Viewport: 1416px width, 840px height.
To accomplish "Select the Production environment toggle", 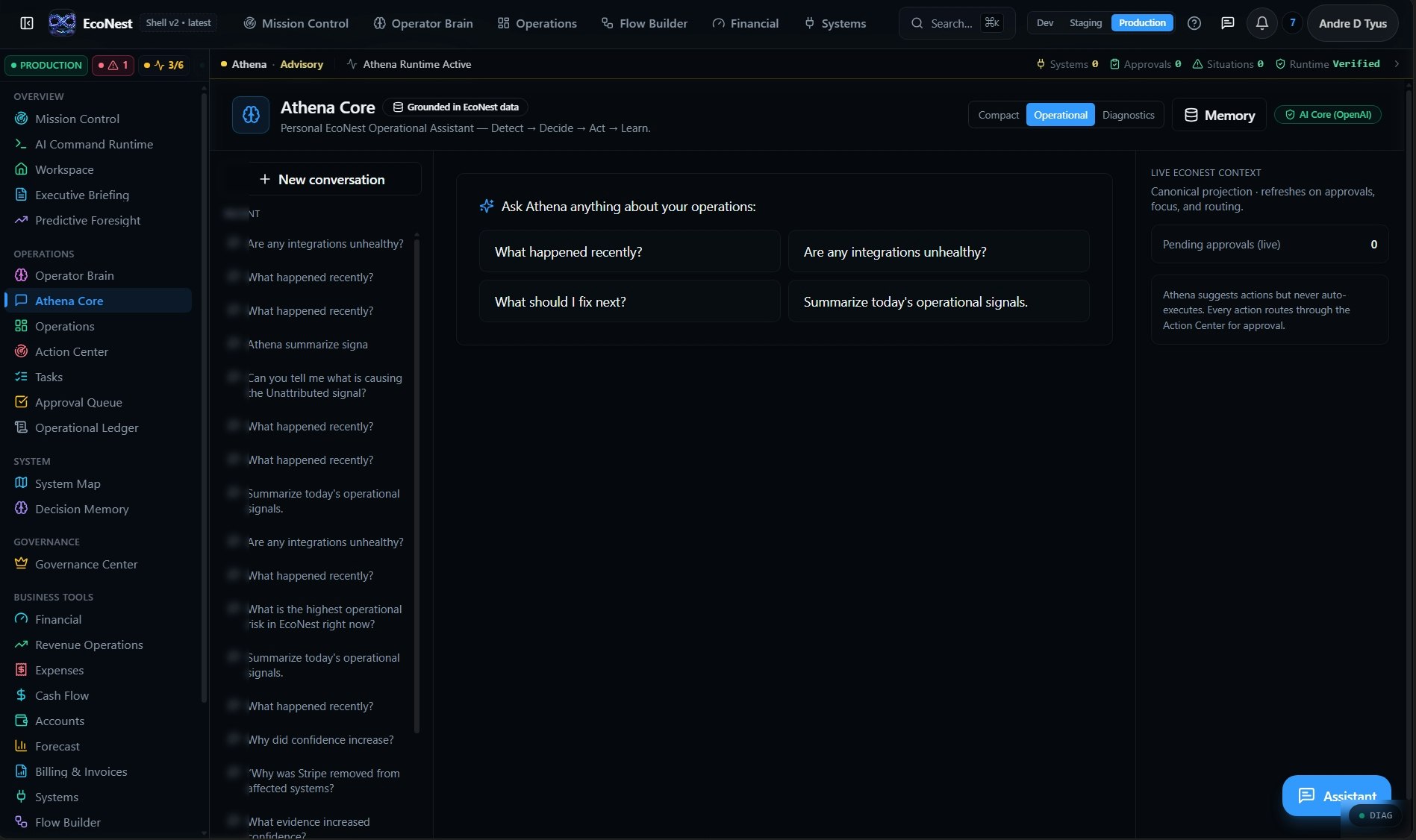I will point(1142,23).
